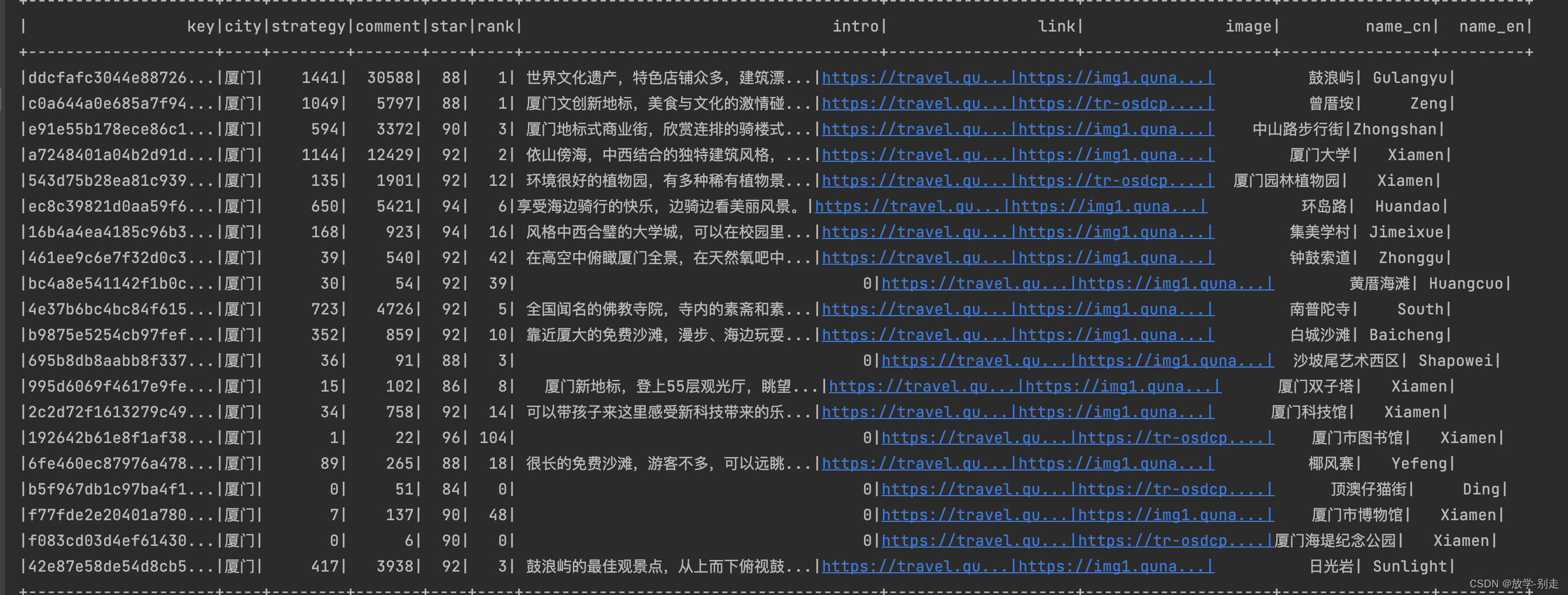This screenshot has height=595, width=1568.
Task: Click the 'comment' column header
Action: point(388,27)
